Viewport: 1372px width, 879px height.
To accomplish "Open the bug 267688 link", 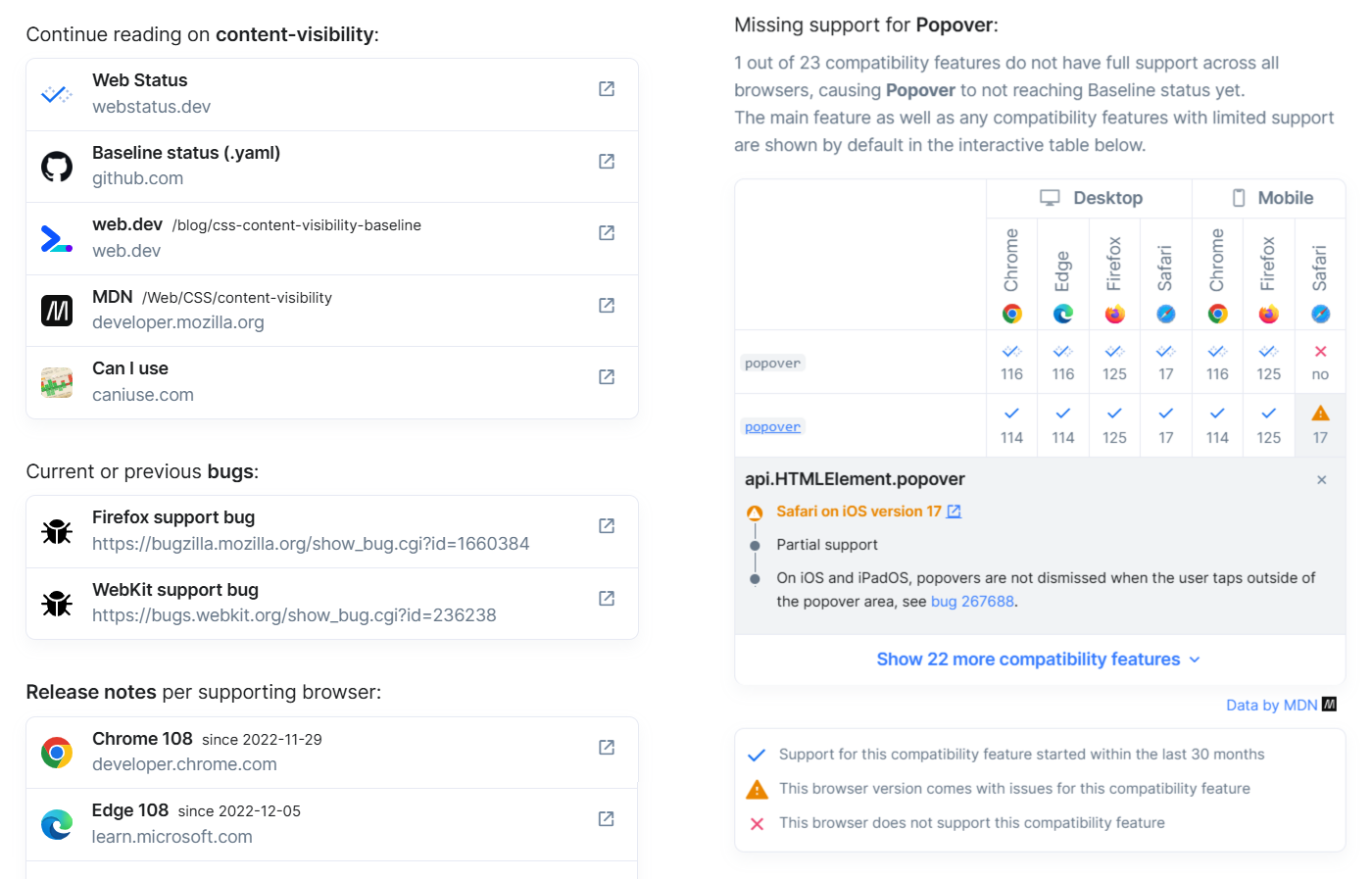I will [972, 601].
